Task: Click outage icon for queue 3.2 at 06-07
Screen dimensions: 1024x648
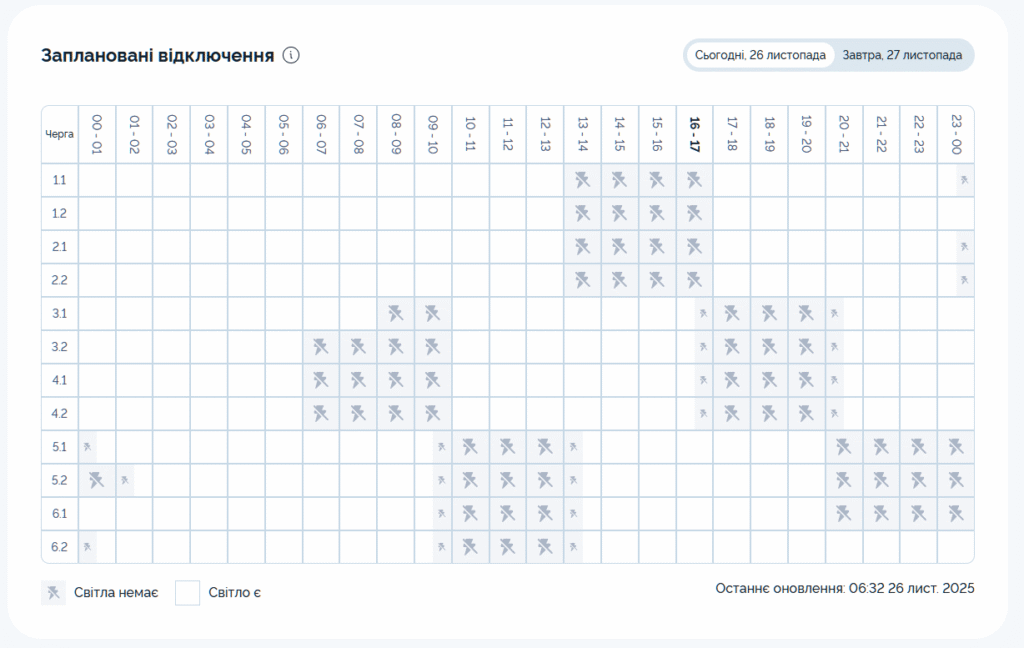Action: tap(321, 347)
